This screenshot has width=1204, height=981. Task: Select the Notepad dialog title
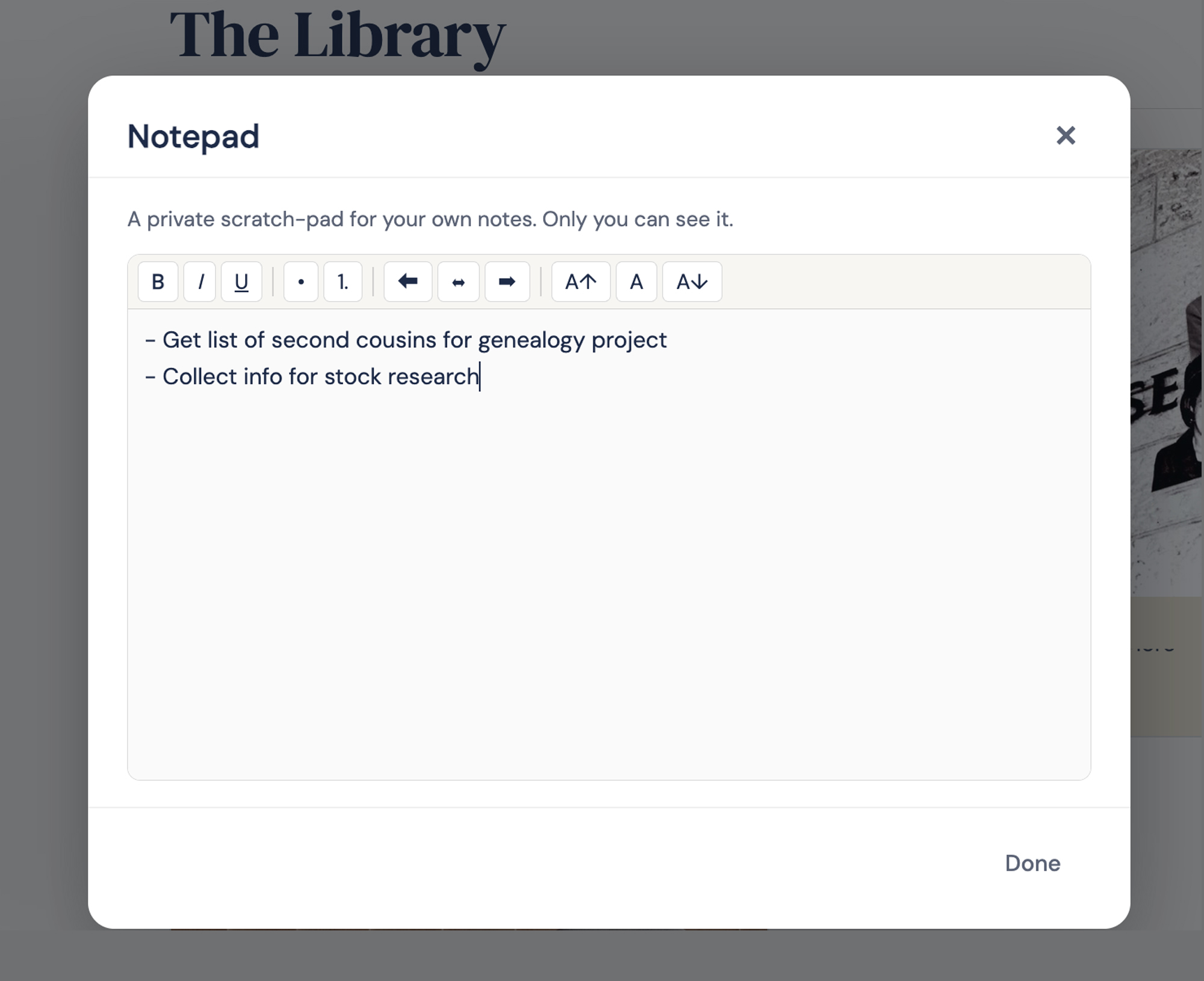(193, 136)
